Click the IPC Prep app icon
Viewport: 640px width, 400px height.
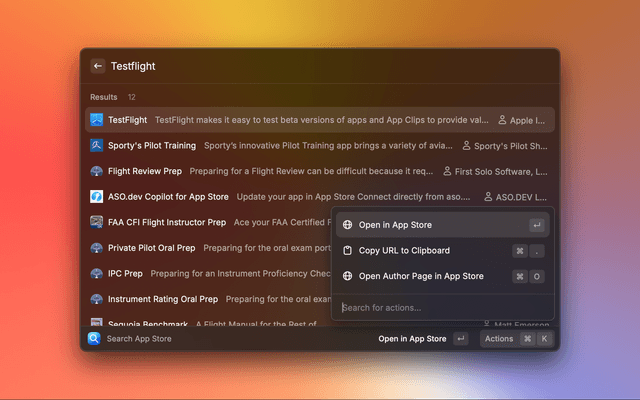(x=97, y=273)
